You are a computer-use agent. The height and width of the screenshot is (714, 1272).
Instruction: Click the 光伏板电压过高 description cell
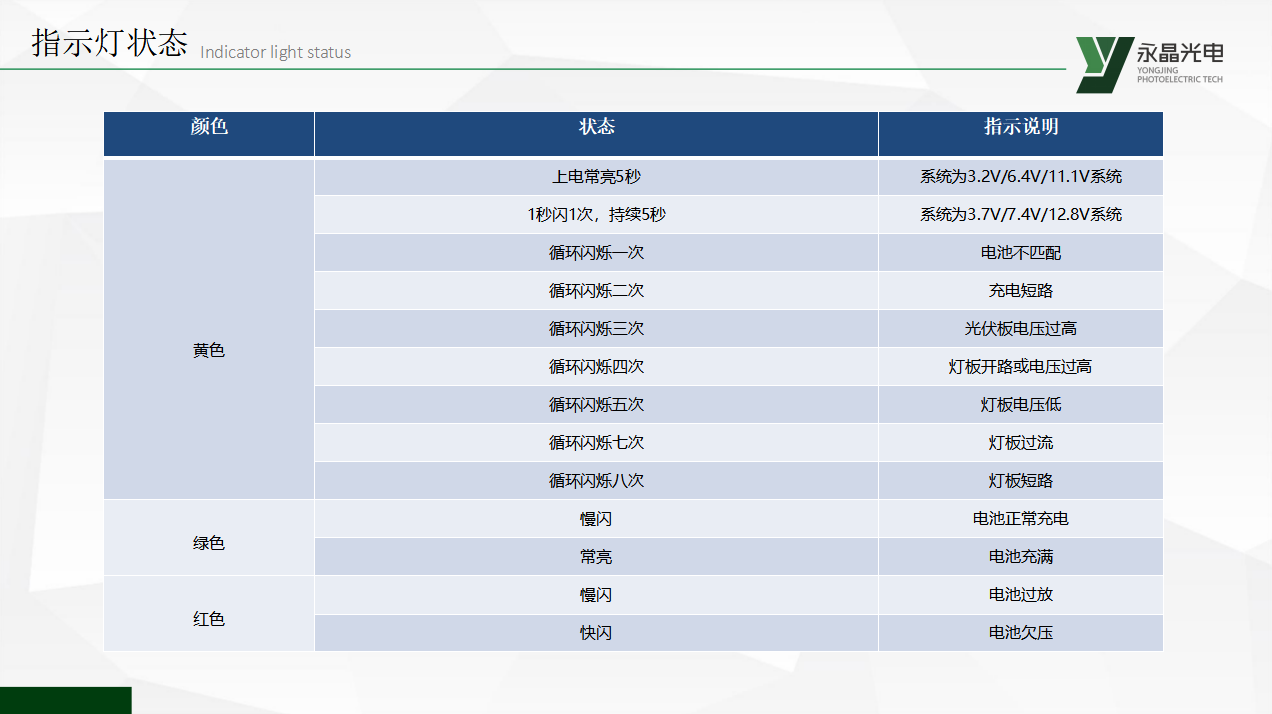click(x=1021, y=329)
